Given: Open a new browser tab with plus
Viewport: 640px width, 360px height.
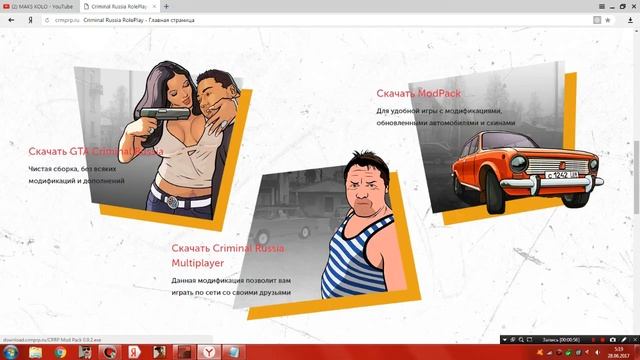Looking at the screenshot, I should (166, 7).
